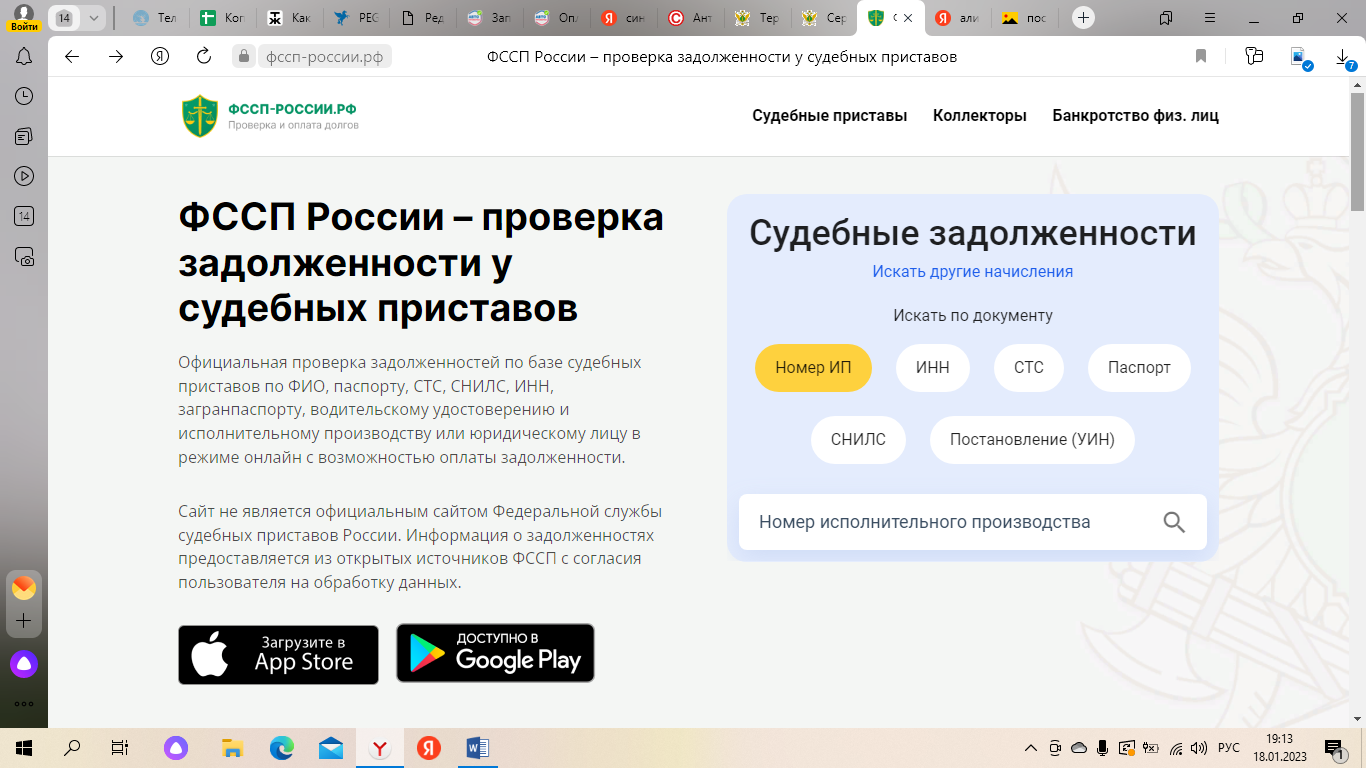The height and width of the screenshot is (768, 1366).
Task: Select Номер ИП document option
Action: pos(813,367)
